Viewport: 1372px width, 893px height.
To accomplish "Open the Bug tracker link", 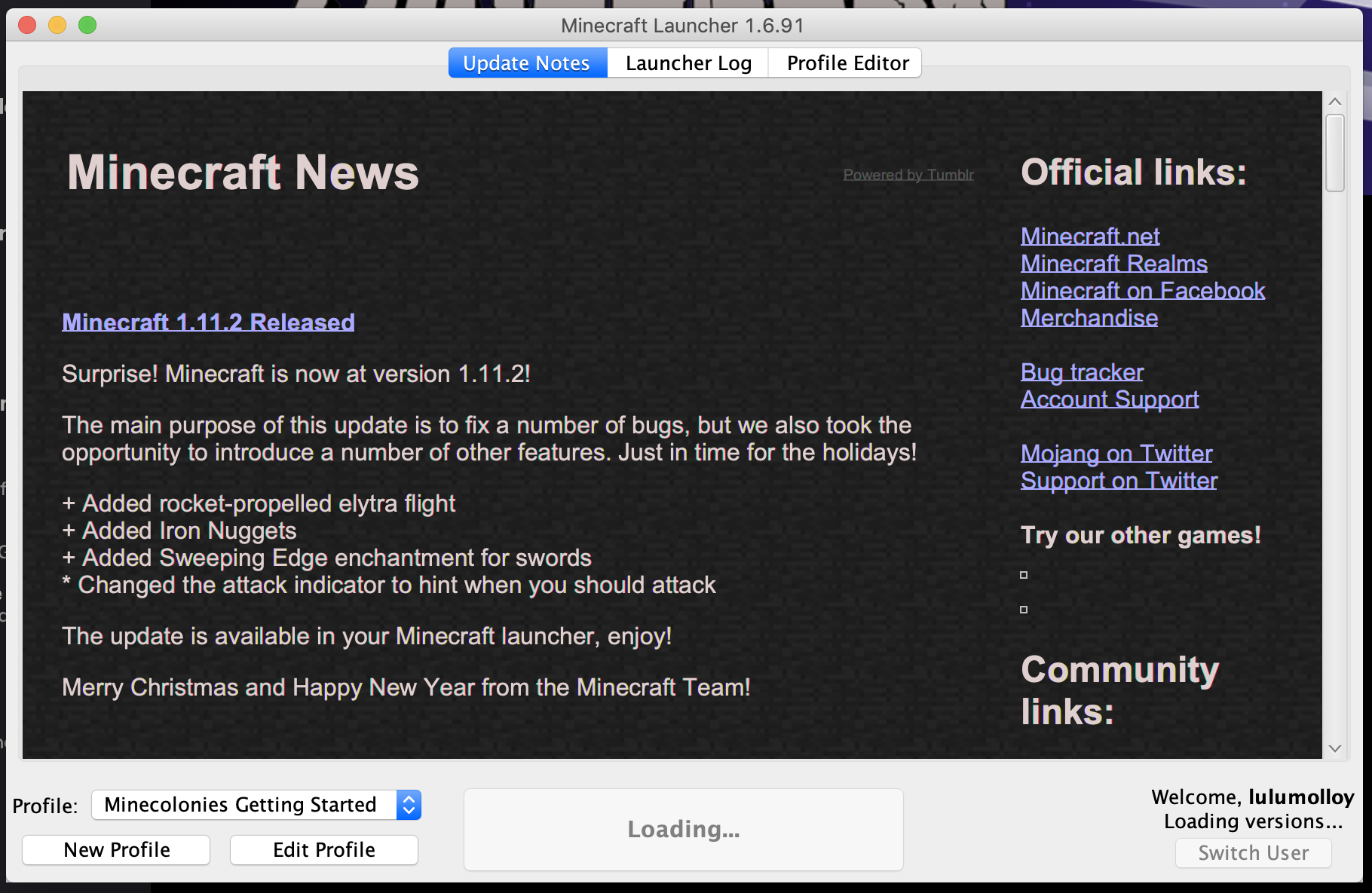I will 1082,372.
